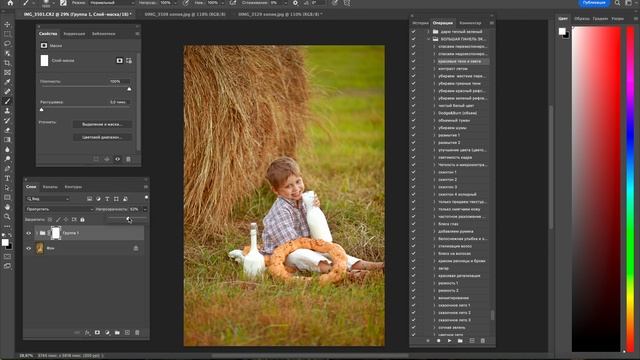This screenshot has height=360, width=640.
Task: Collapse the 'БОЛЬШАЯ ПАНЕЛЬ' action set
Action: (428, 39)
